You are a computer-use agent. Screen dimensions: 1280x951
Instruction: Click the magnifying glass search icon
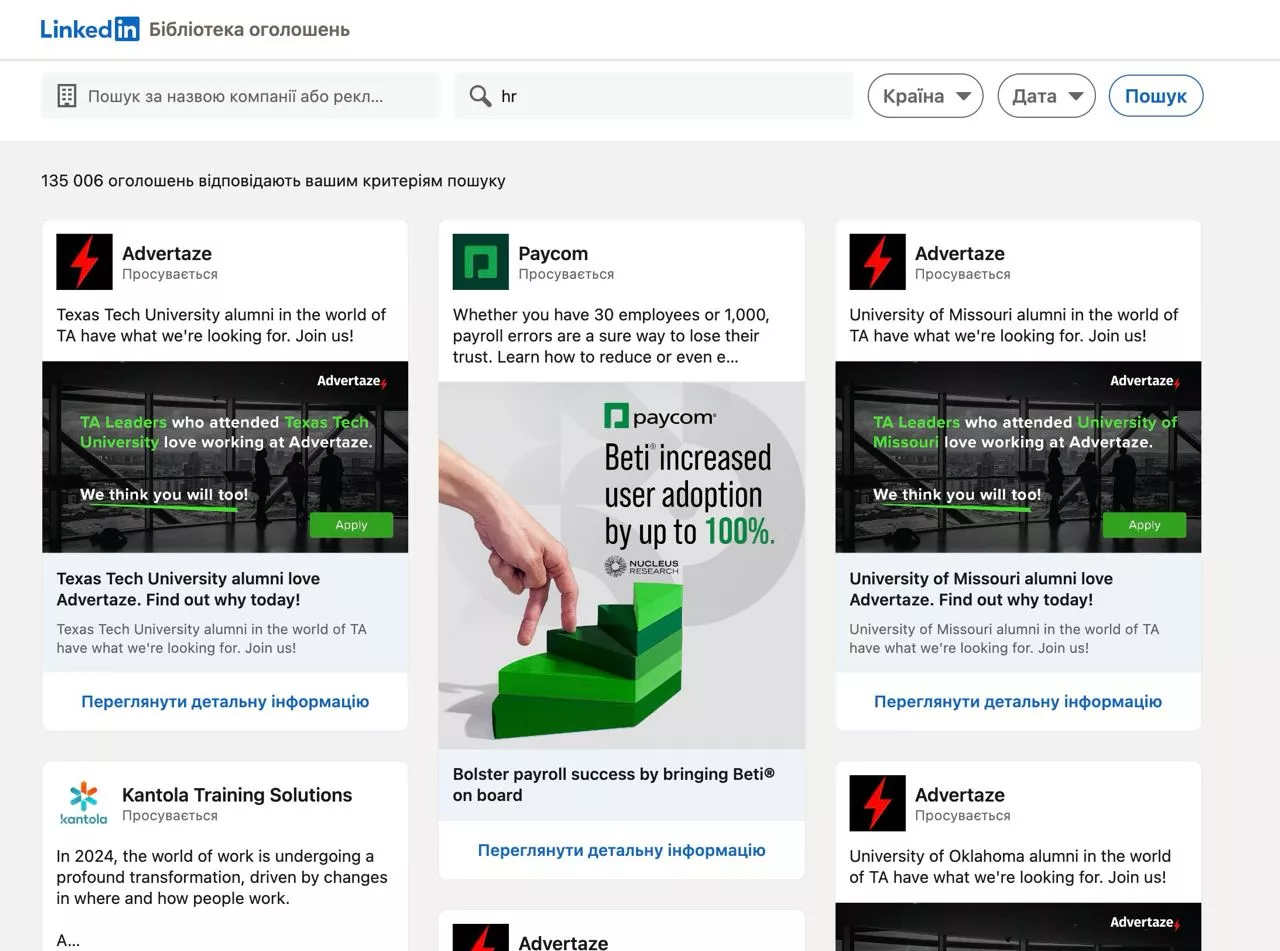tap(480, 96)
